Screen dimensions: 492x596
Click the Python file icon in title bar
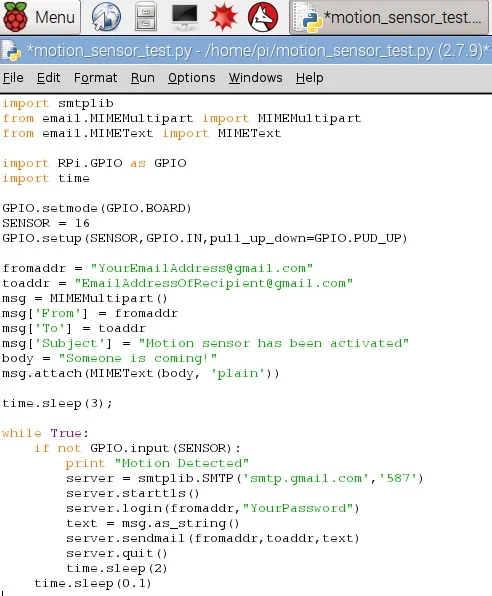[x=11, y=51]
